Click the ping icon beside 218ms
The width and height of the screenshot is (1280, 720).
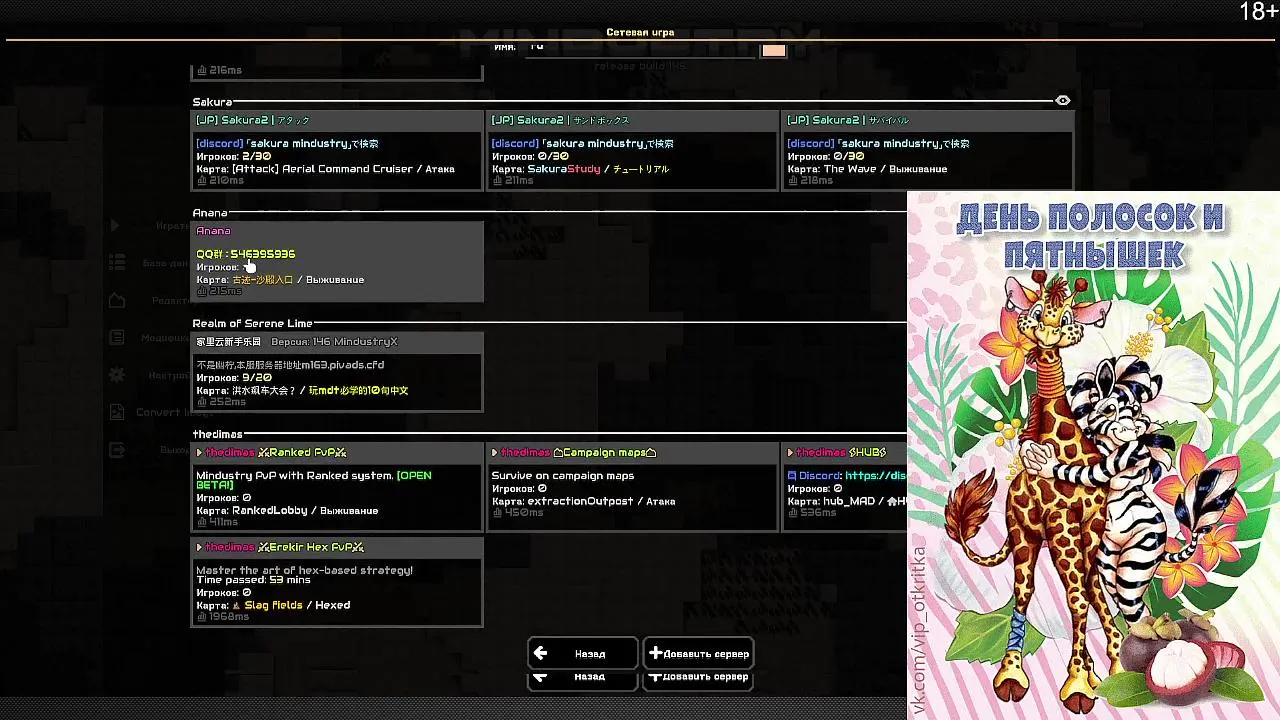point(792,181)
